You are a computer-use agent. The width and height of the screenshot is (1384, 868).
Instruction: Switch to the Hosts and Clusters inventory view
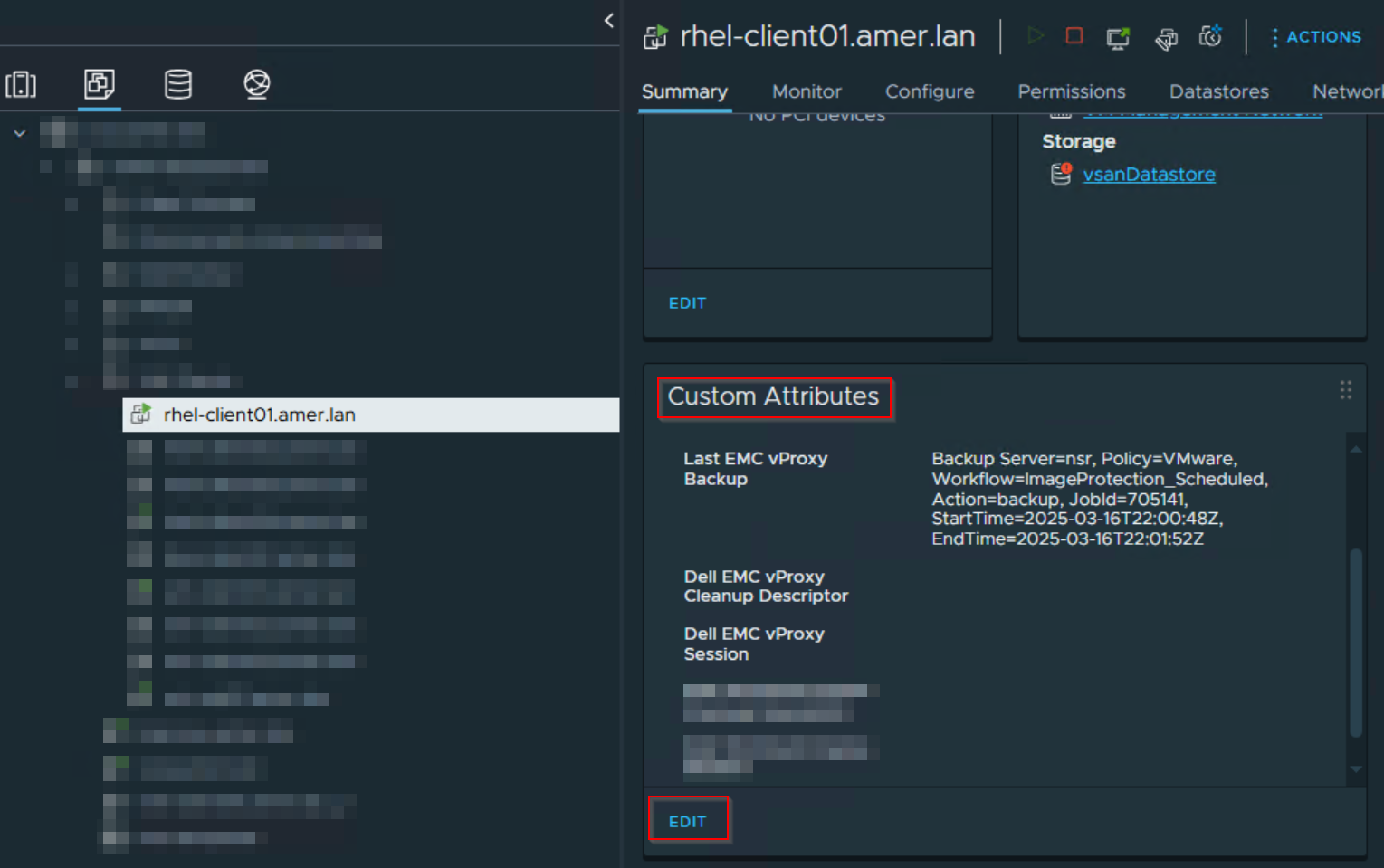[21, 83]
